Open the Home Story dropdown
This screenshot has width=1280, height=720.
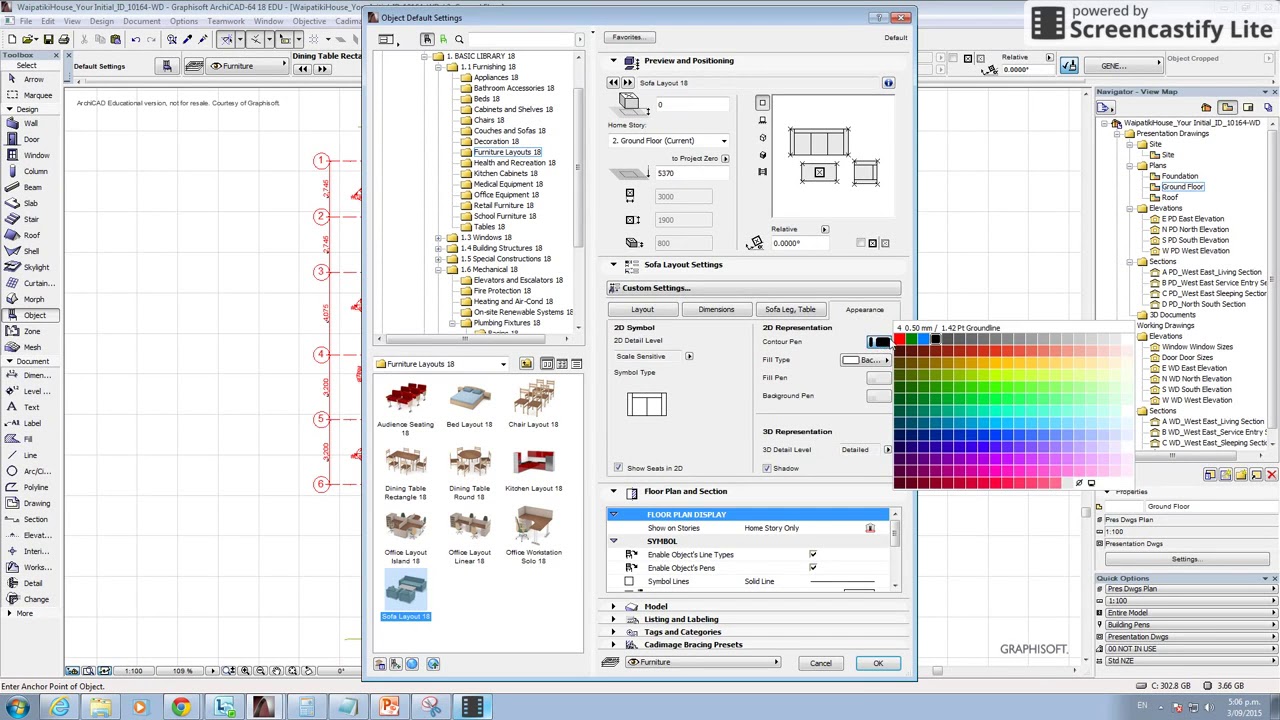click(x=668, y=141)
